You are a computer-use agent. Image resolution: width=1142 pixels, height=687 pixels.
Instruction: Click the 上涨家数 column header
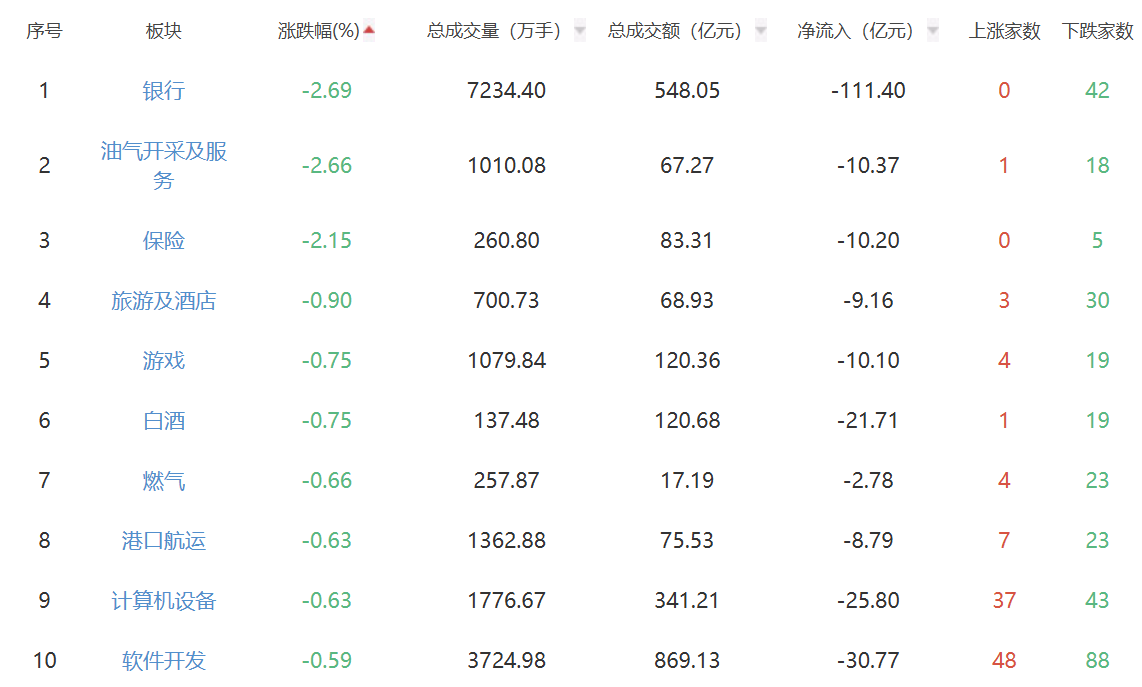click(1004, 31)
